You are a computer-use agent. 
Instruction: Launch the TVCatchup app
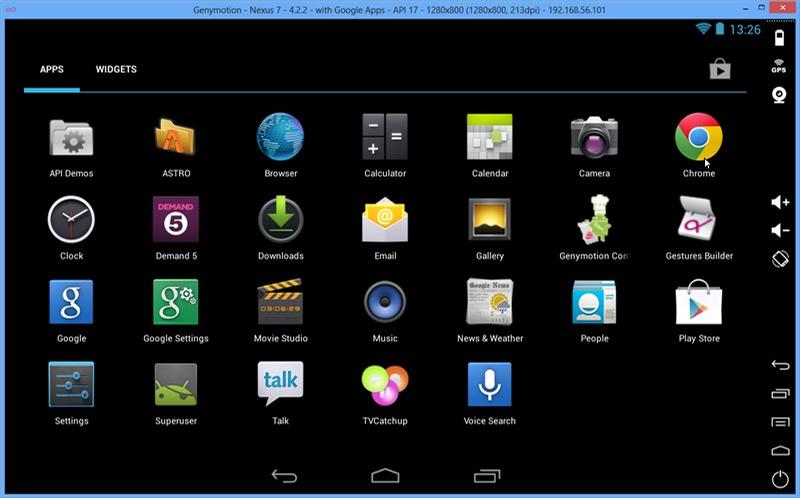pyautogui.click(x=385, y=385)
